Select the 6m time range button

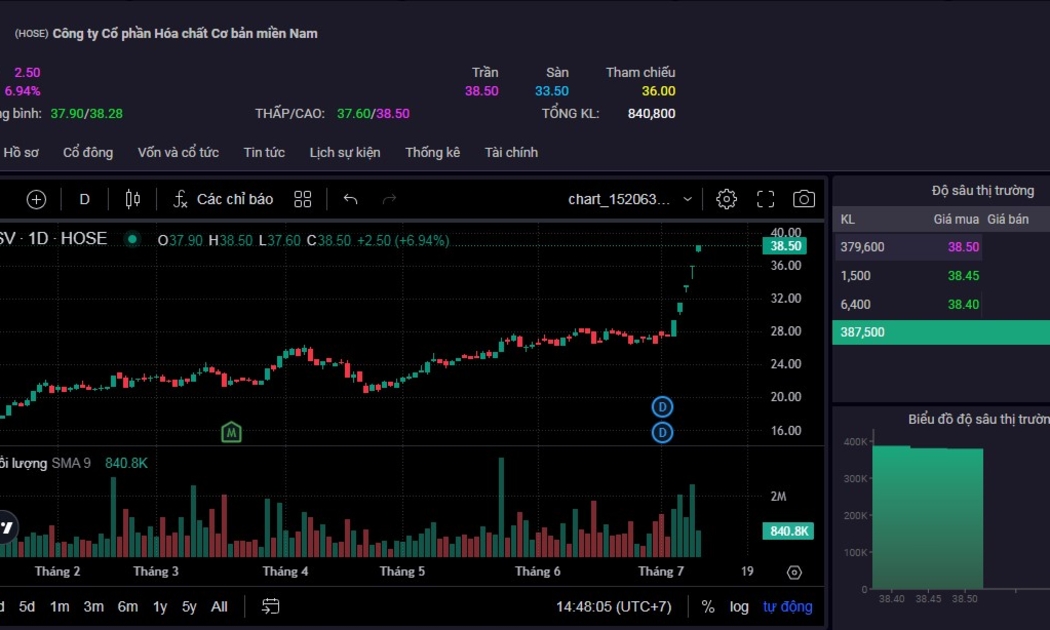(x=128, y=606)
